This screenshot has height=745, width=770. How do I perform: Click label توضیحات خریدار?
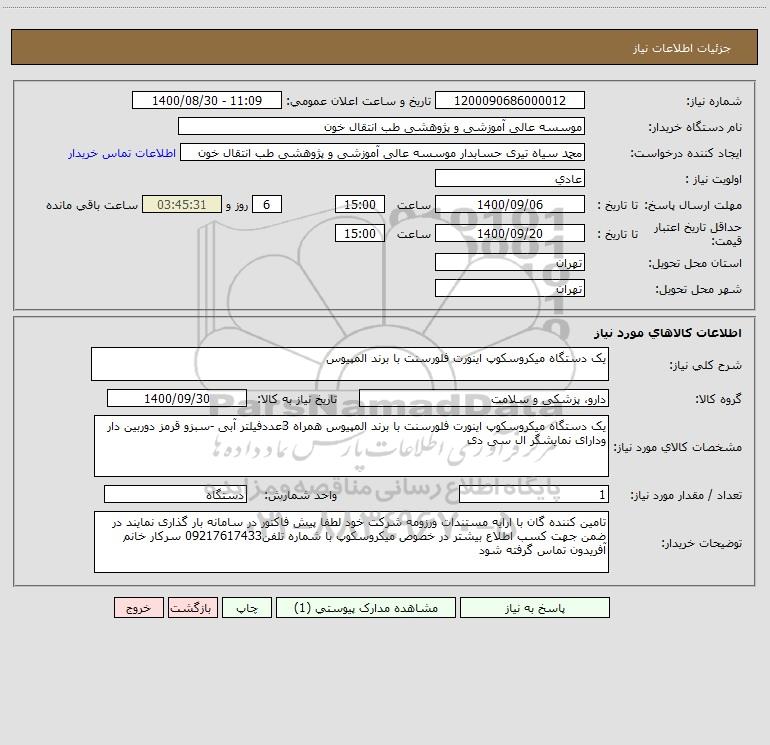(x=701, y=543)
